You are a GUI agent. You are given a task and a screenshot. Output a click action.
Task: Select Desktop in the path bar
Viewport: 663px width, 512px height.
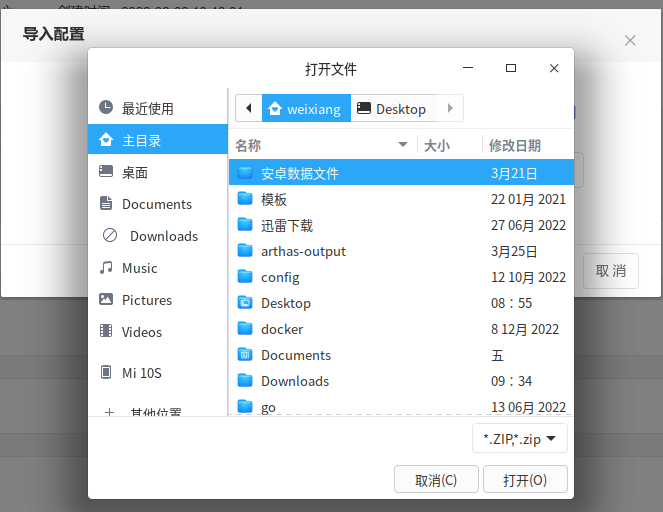point(394,108)
